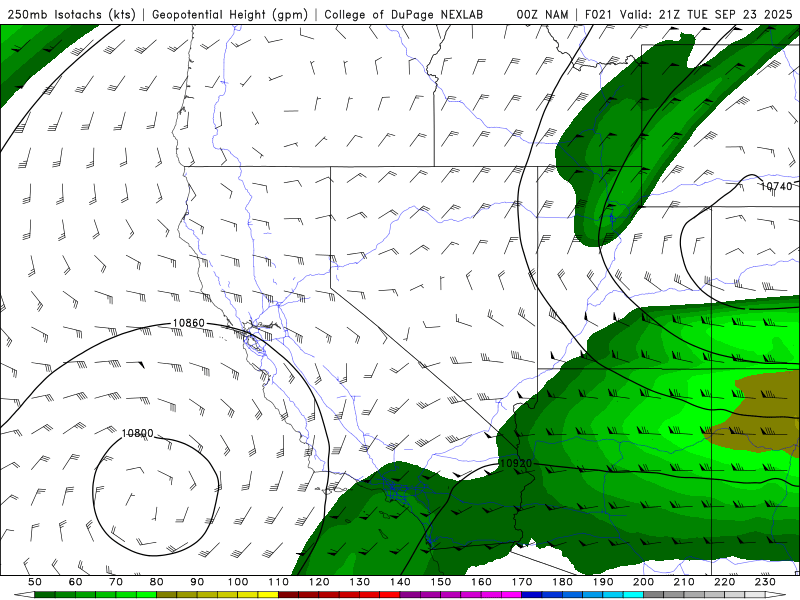Select the 120 value on the color scale
This screenshot has width=800, height=600.
click(319, 582)
